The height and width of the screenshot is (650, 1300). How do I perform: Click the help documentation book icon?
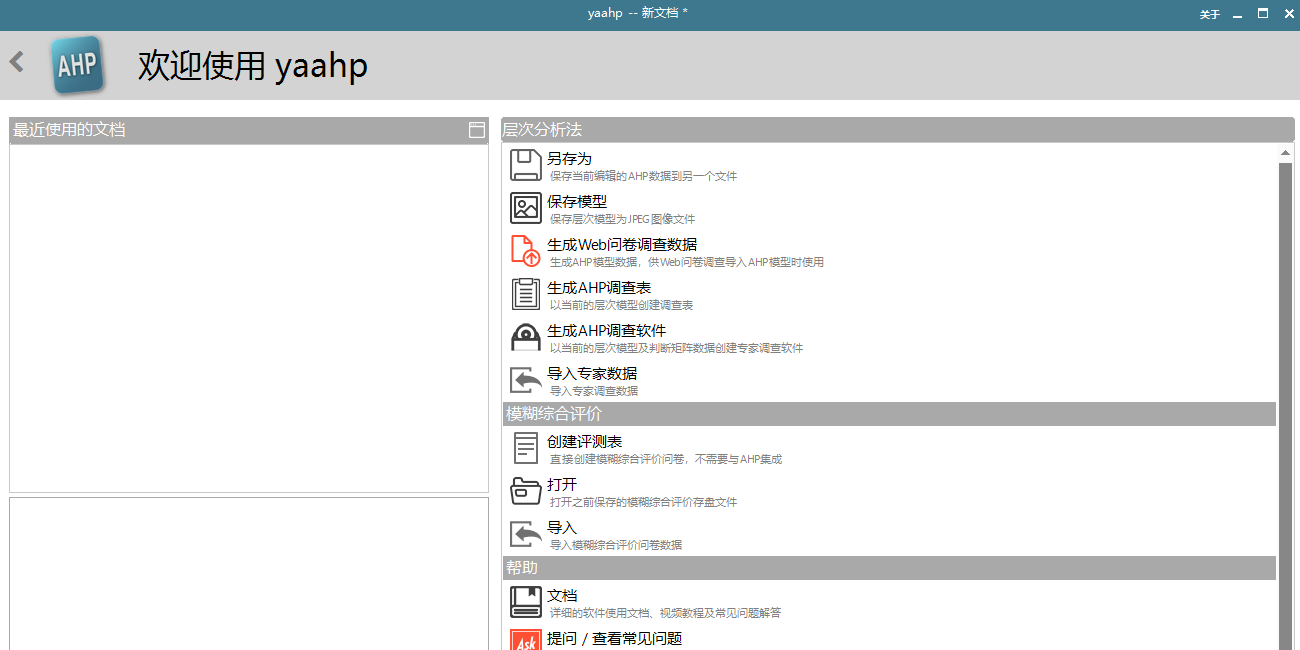(x=526, y=602)
